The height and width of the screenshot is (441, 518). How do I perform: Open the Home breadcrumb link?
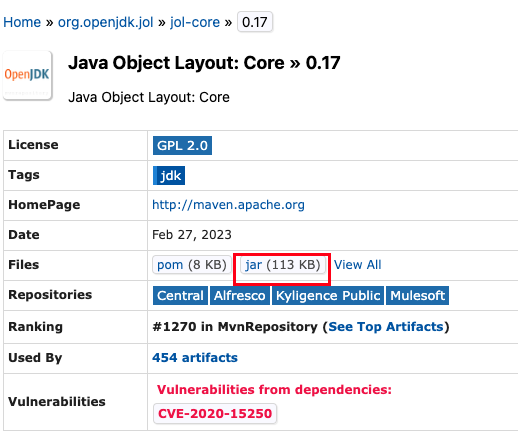pos(22,22)
